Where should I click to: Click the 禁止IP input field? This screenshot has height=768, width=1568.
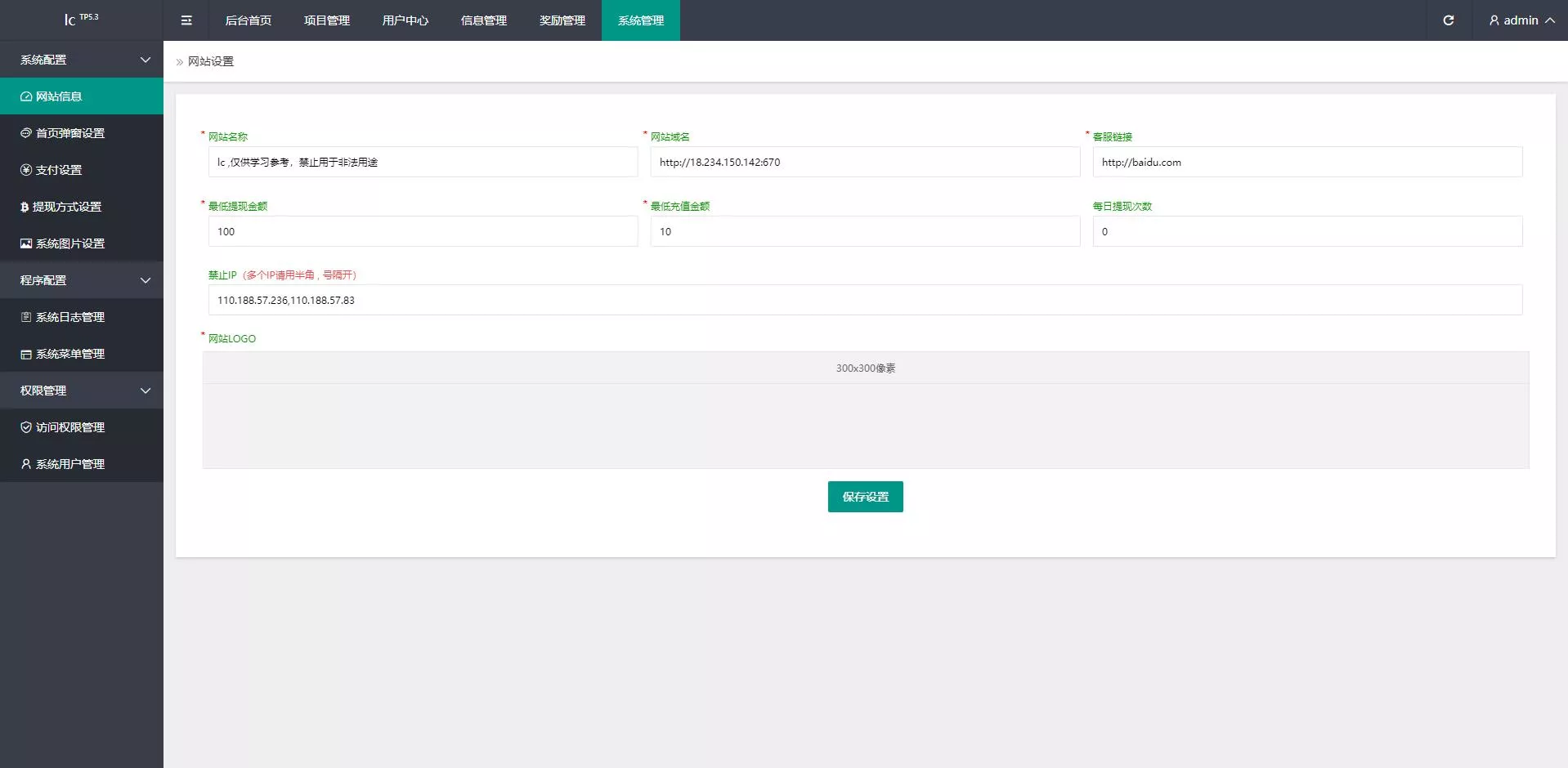[865, 300]
